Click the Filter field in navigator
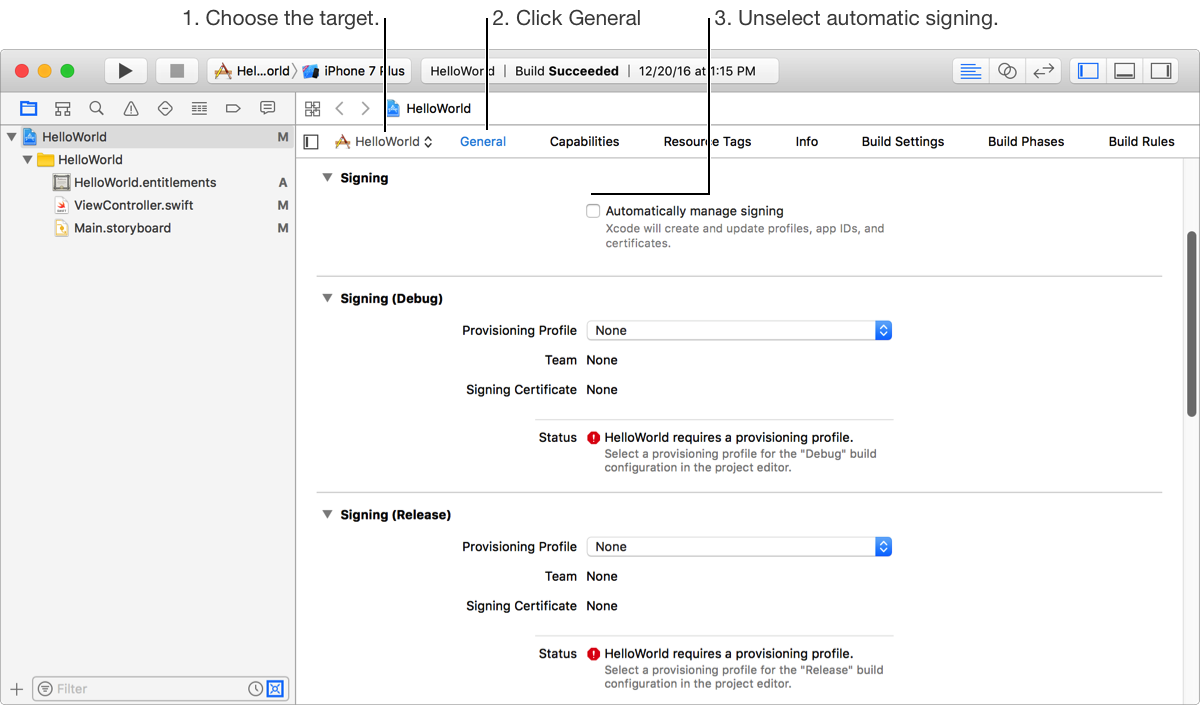 (x=150, y=689)
